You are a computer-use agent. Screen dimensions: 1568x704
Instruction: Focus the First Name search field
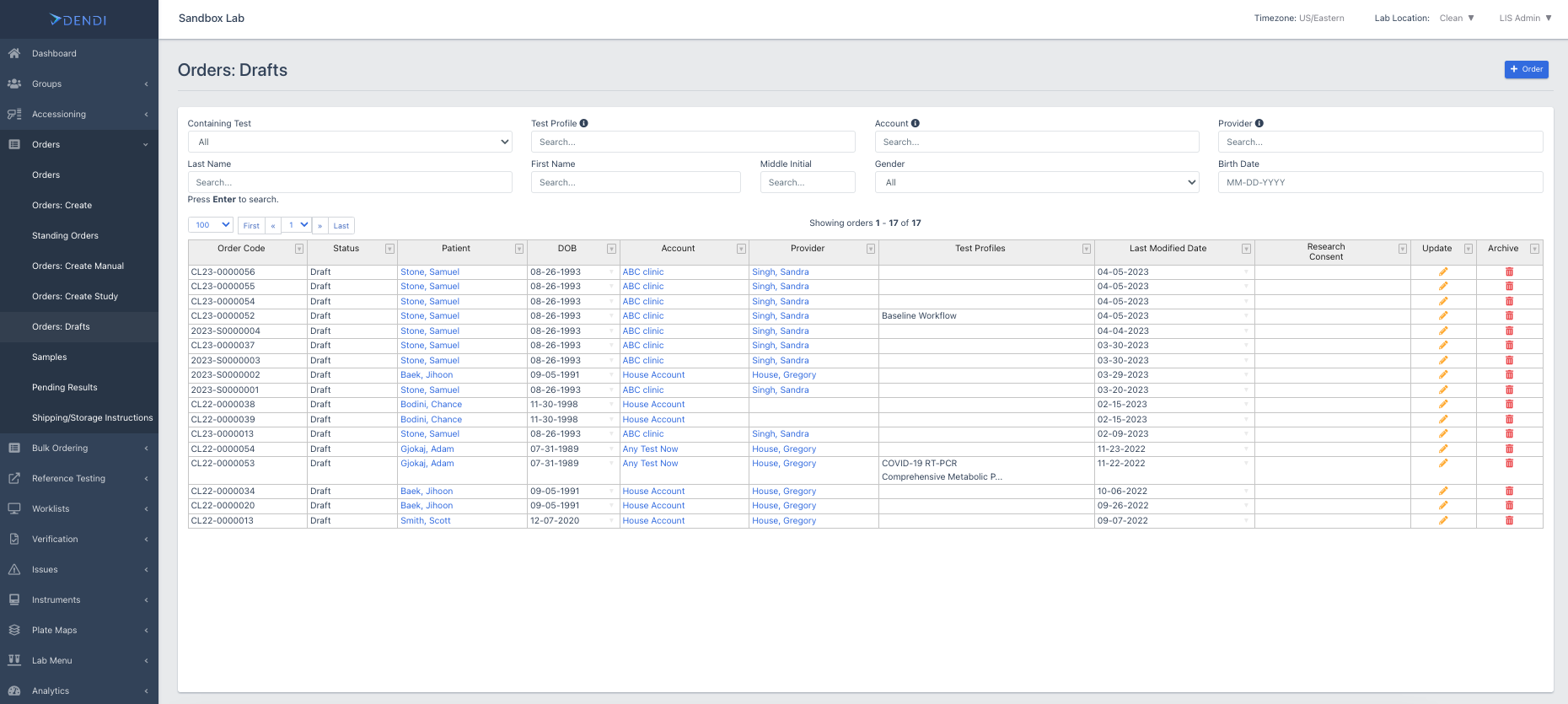tap(636, 182)
